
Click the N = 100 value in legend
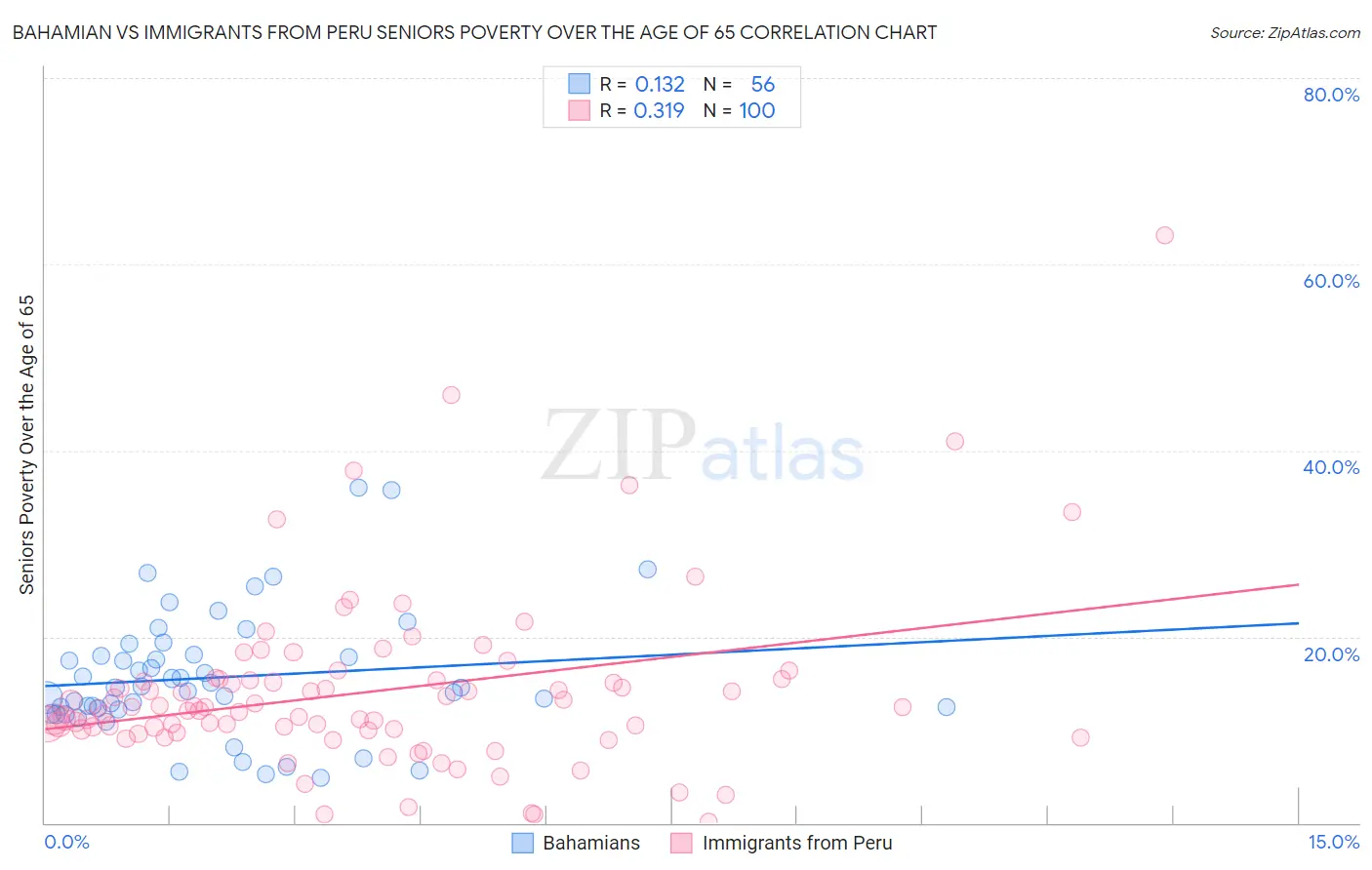[739, 110]
